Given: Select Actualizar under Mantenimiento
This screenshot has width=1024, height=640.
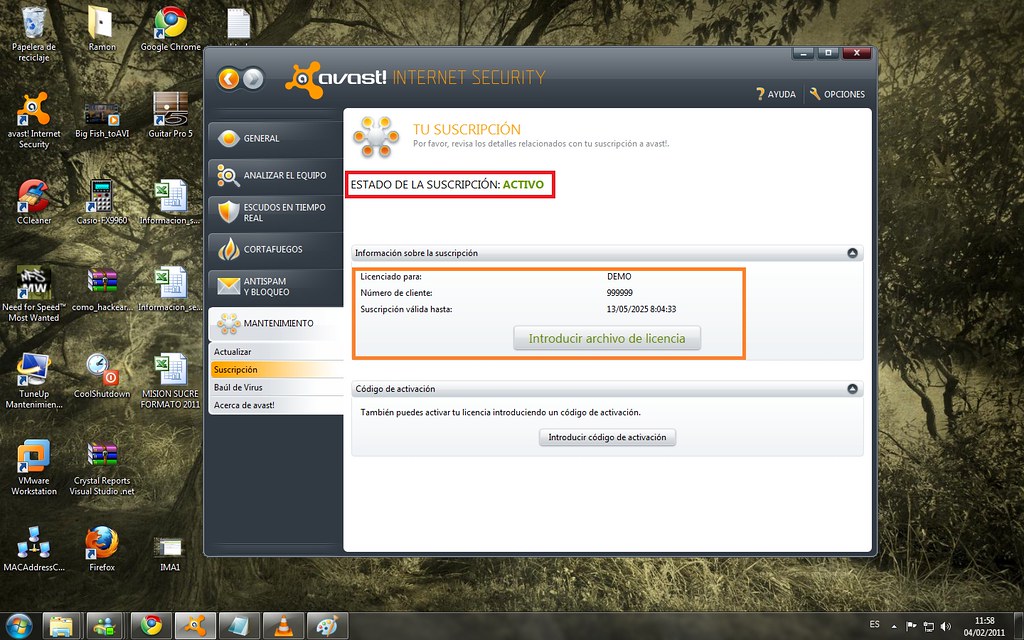Looking at the screenshot, I should 276,352.
